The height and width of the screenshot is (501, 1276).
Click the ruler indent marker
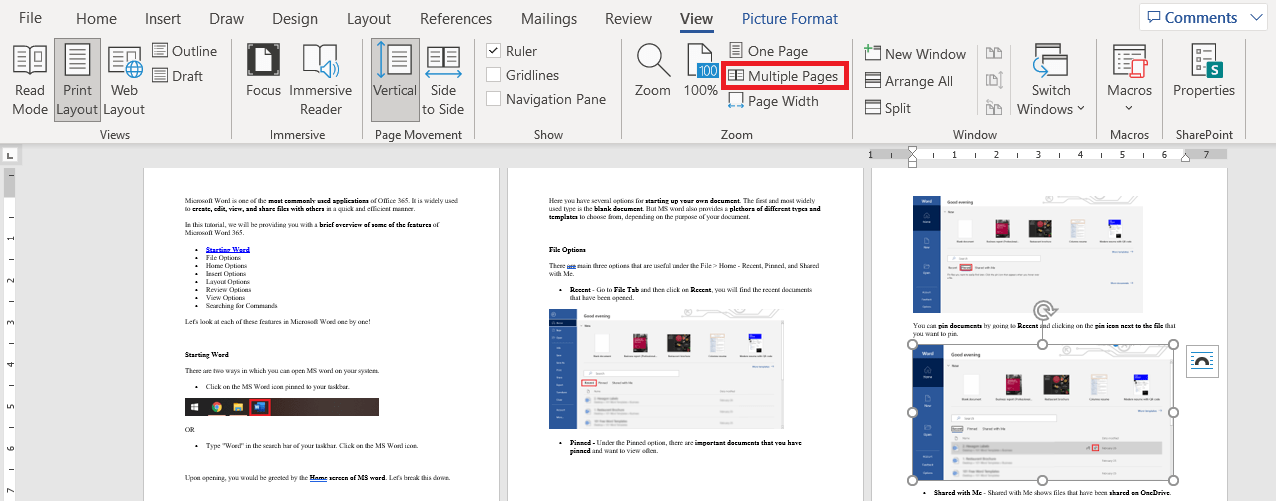point(912,155)
